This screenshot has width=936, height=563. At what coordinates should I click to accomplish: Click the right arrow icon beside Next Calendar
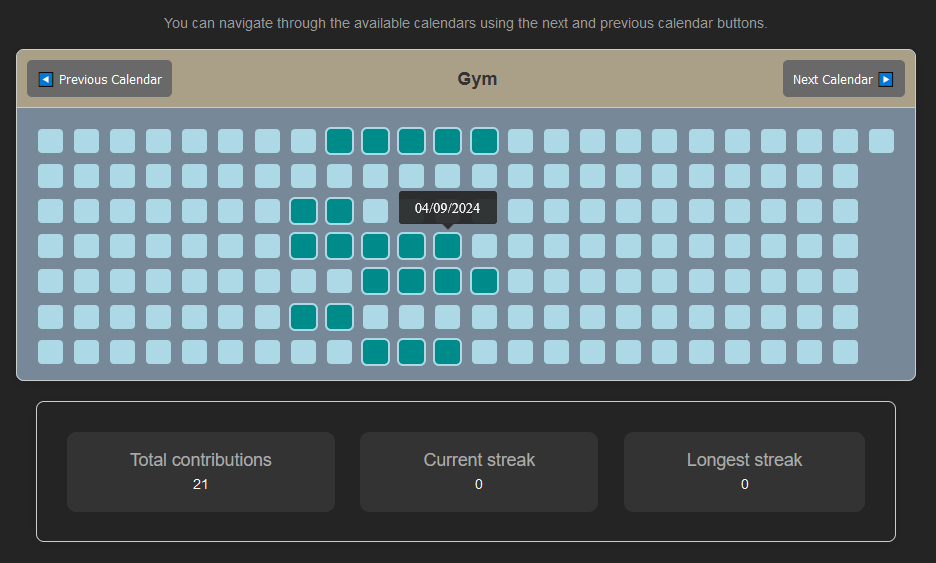point(885,79)
